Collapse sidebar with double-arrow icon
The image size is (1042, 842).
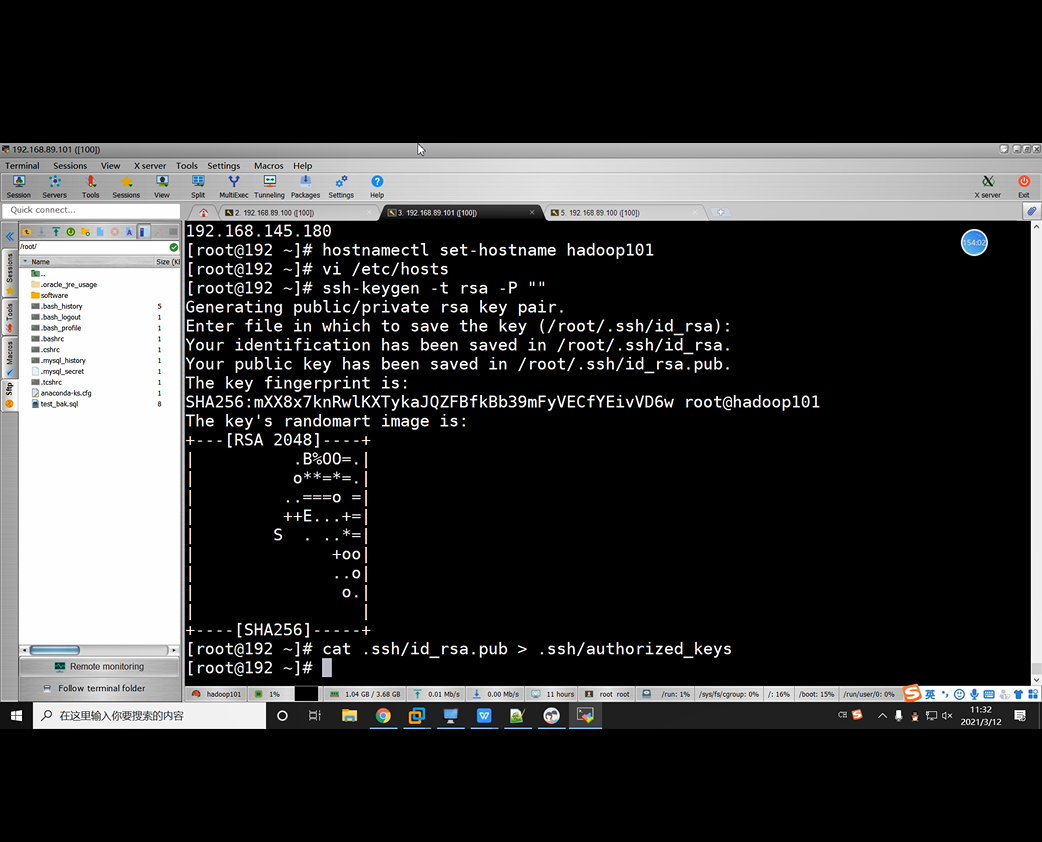[10, 236]
